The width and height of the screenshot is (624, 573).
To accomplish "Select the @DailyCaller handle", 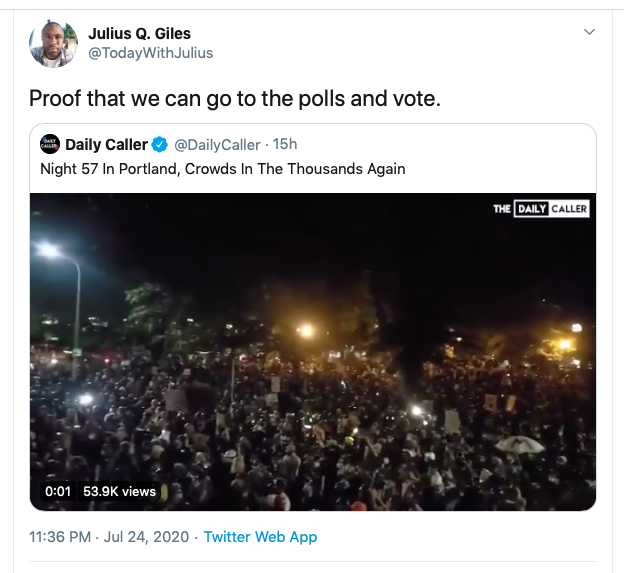I will point(217,145).
